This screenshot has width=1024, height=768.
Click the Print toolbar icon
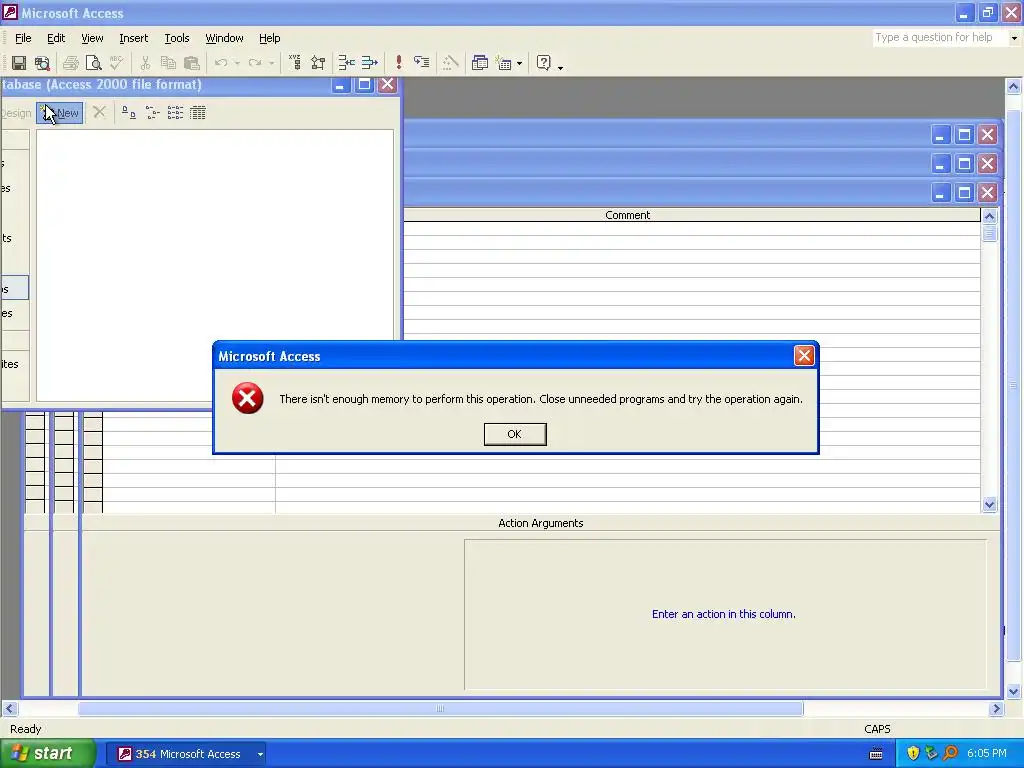click(x=71, y=63)
